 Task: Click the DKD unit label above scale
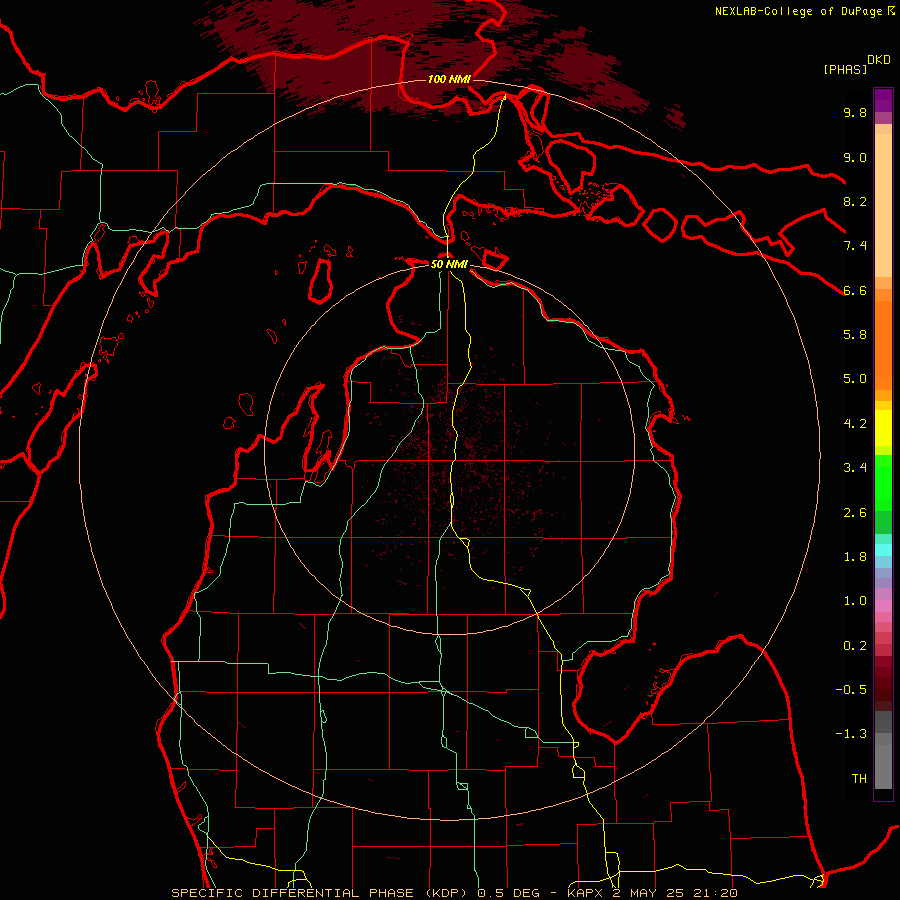[879, 60]
